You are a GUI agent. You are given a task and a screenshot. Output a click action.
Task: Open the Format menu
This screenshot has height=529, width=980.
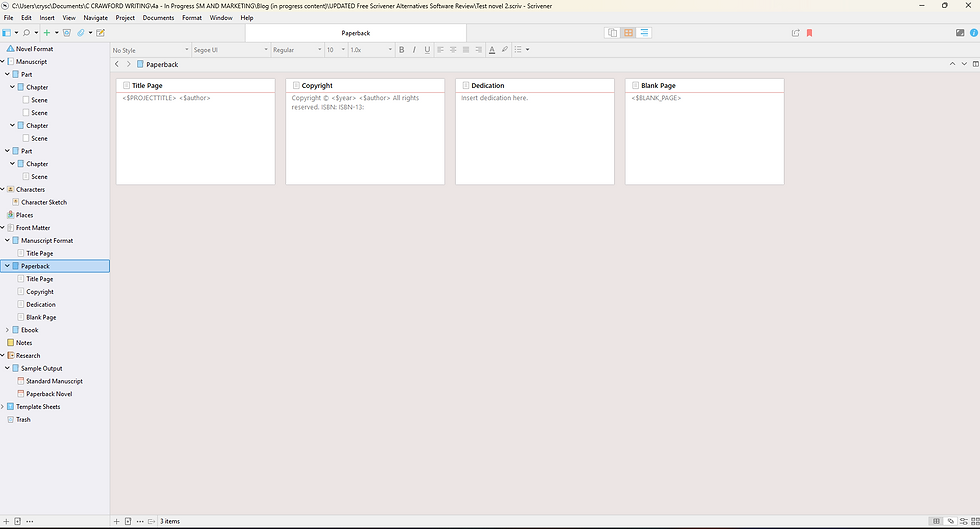(x=192, y=18)
